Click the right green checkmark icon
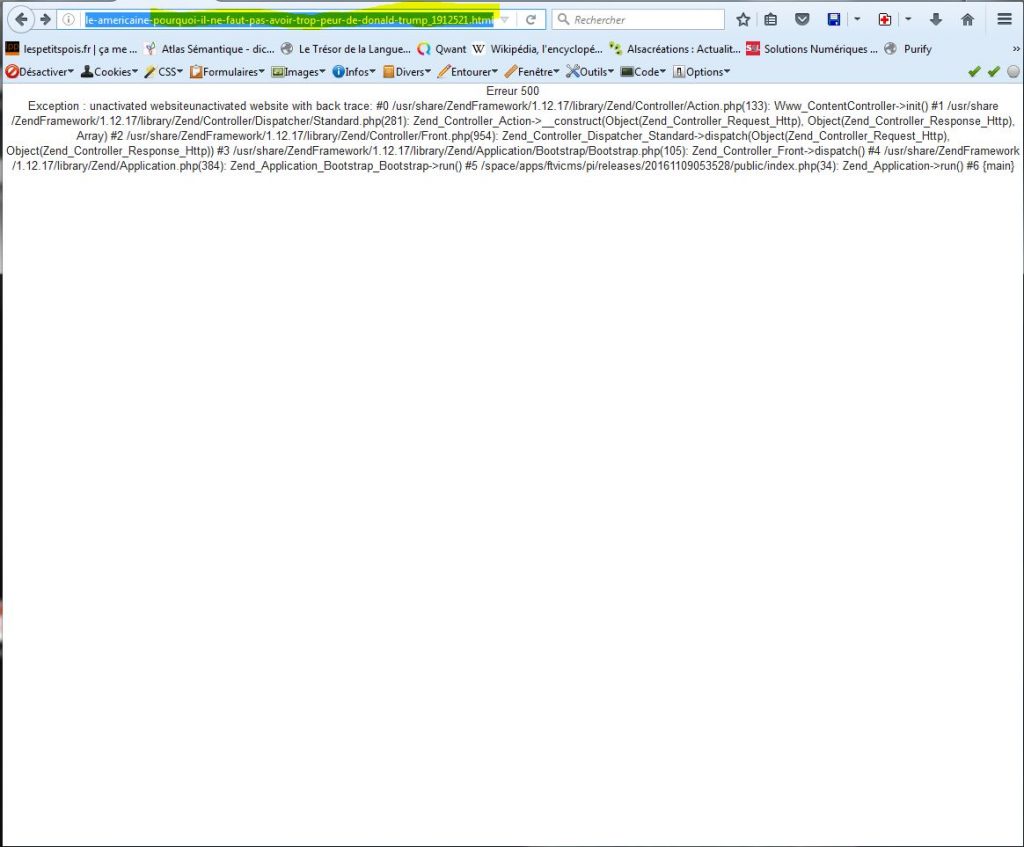Screen dimensions: 1024x847 [x=994, y=72]
